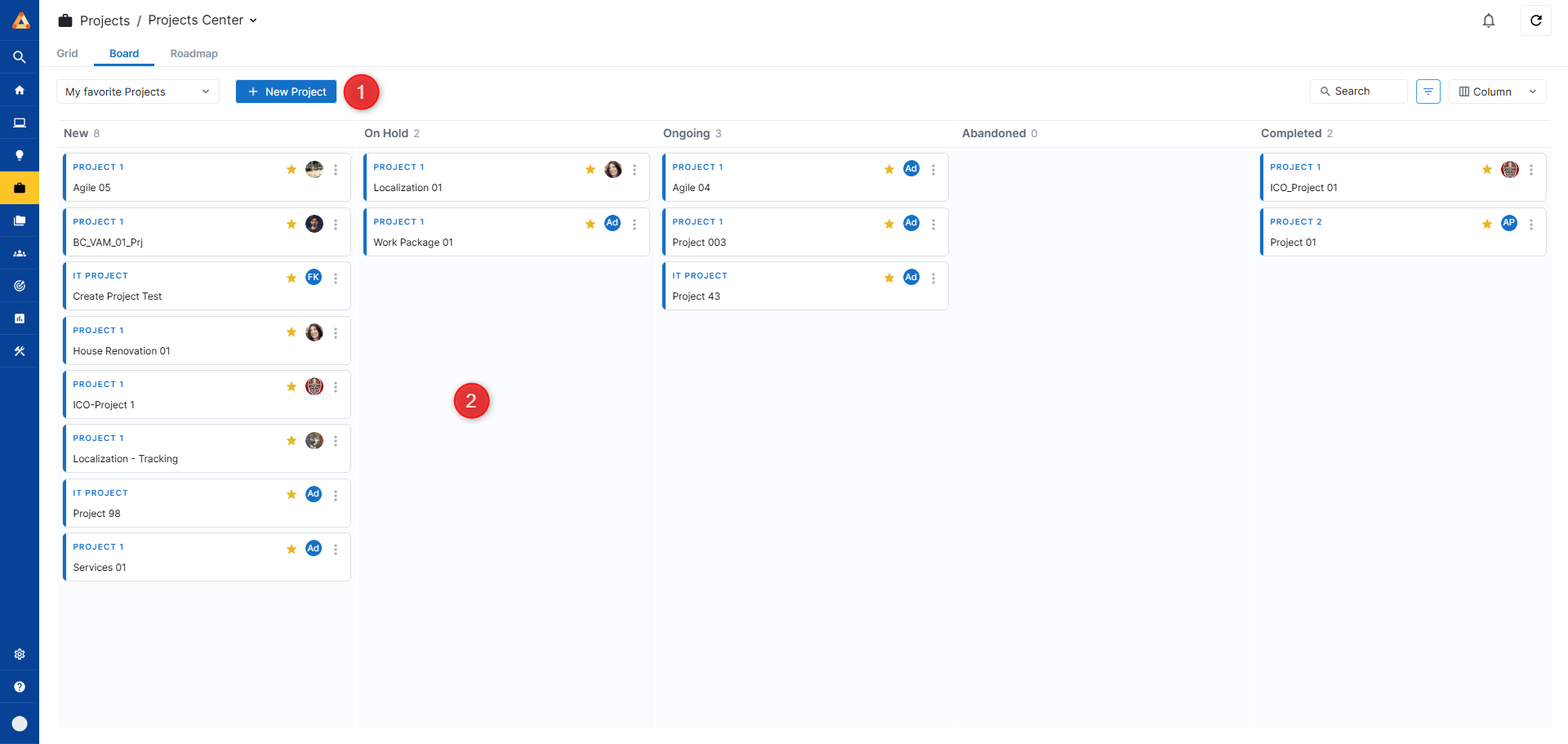This screenshot has height=744, width=1568.
Task: Open three-dot menu on Agile 05 card
Action: (336, 170)
